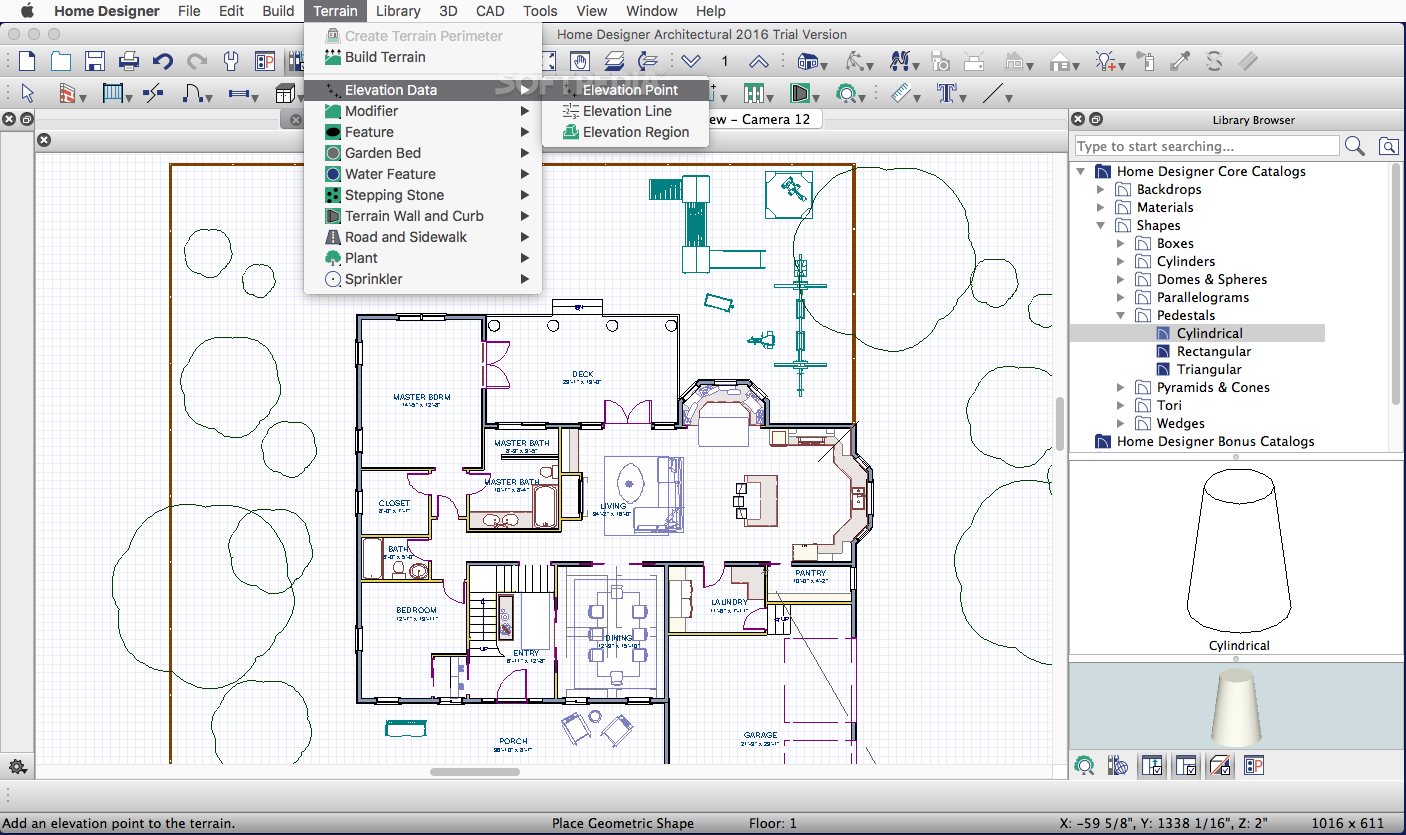The image size is (1406, 835).
Task: Expand the Domes & Spheres folder
Action: pos(1121,279)
